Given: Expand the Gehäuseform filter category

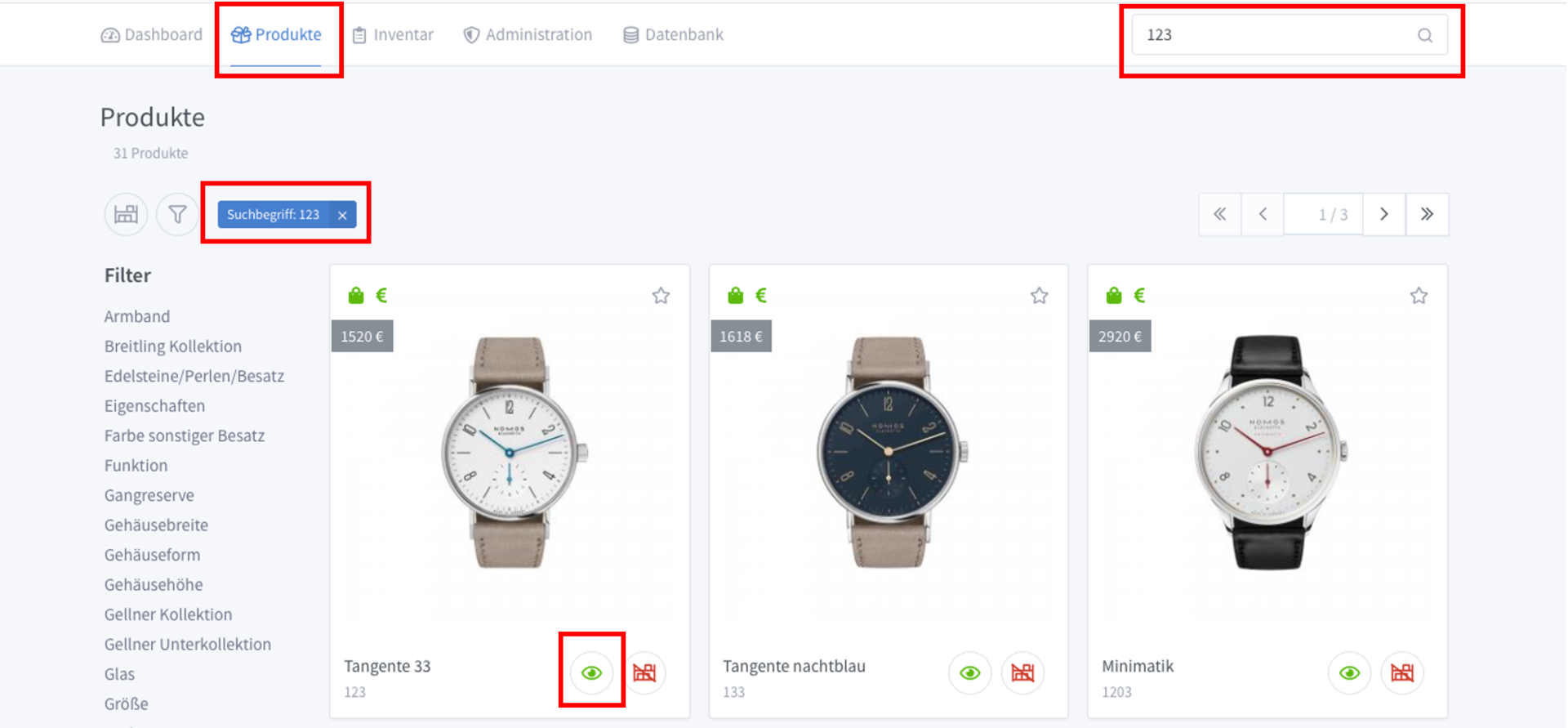Looking at the screenshot, I should (152, 555).
